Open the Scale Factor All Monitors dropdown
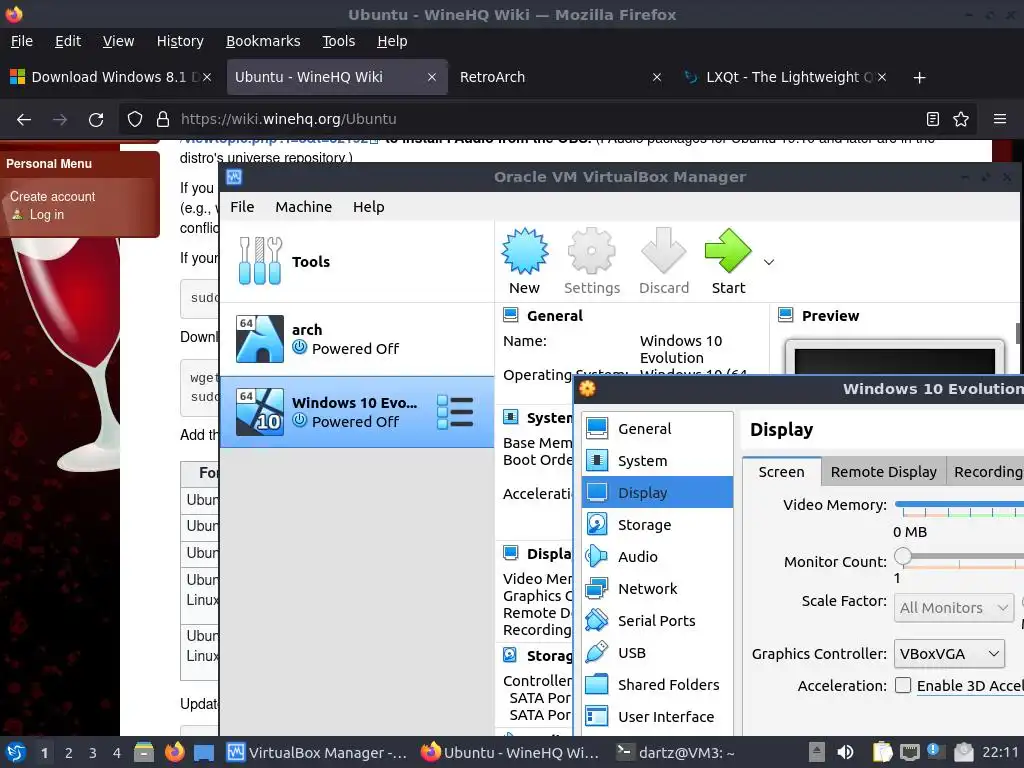 (953, 607)
